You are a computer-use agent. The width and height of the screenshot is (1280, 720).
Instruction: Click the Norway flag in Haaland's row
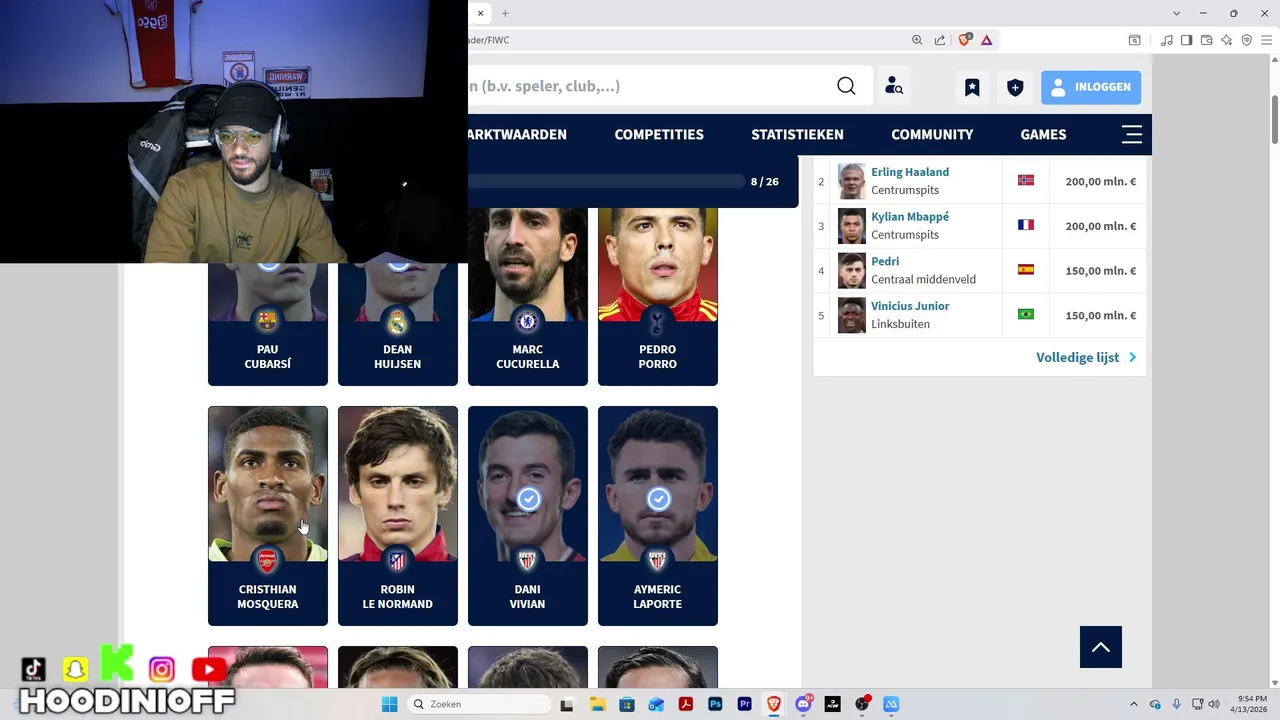pyautogui.click(x=1025, y=180)
